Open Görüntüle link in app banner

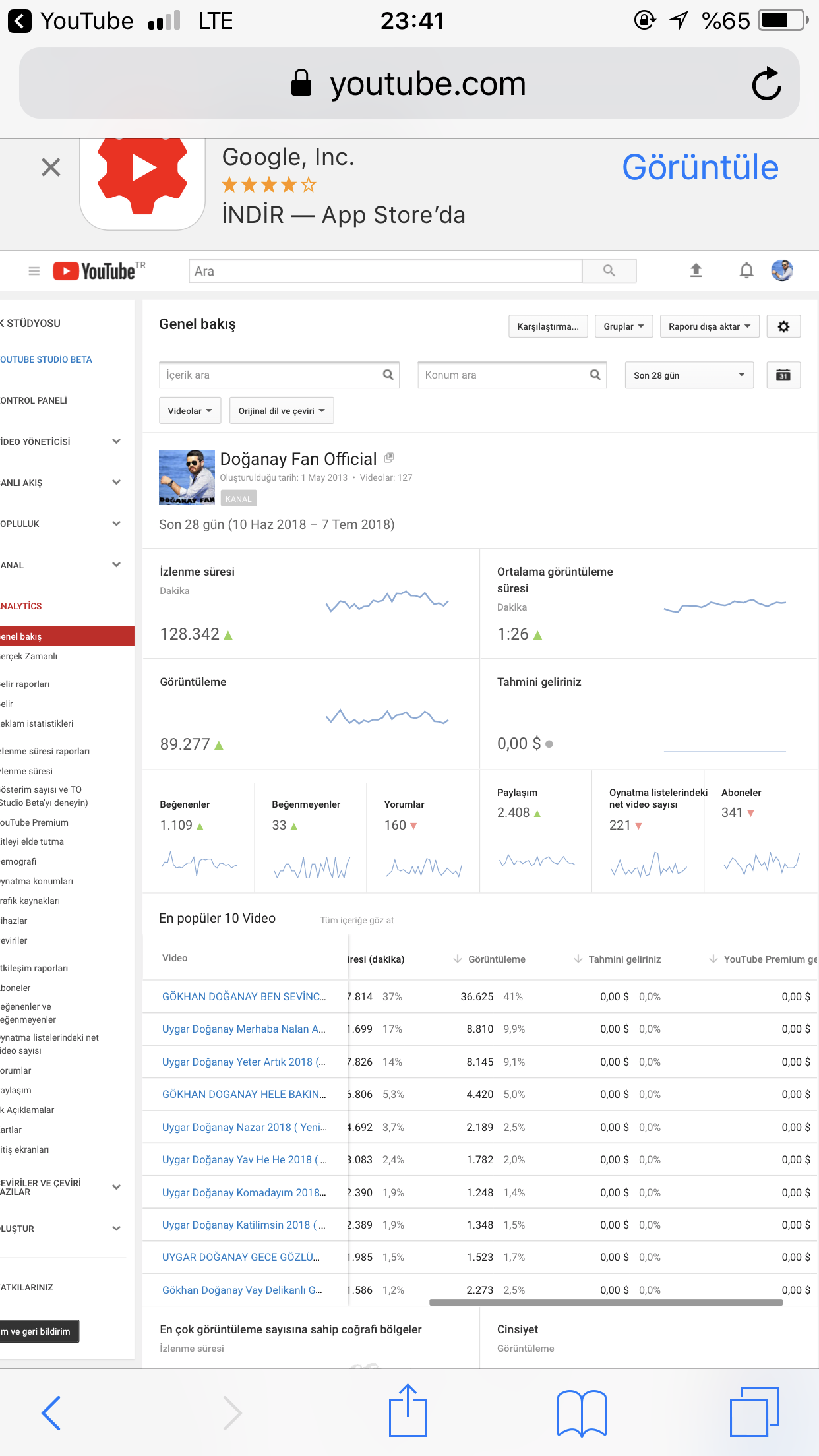(x=700, y=167)
